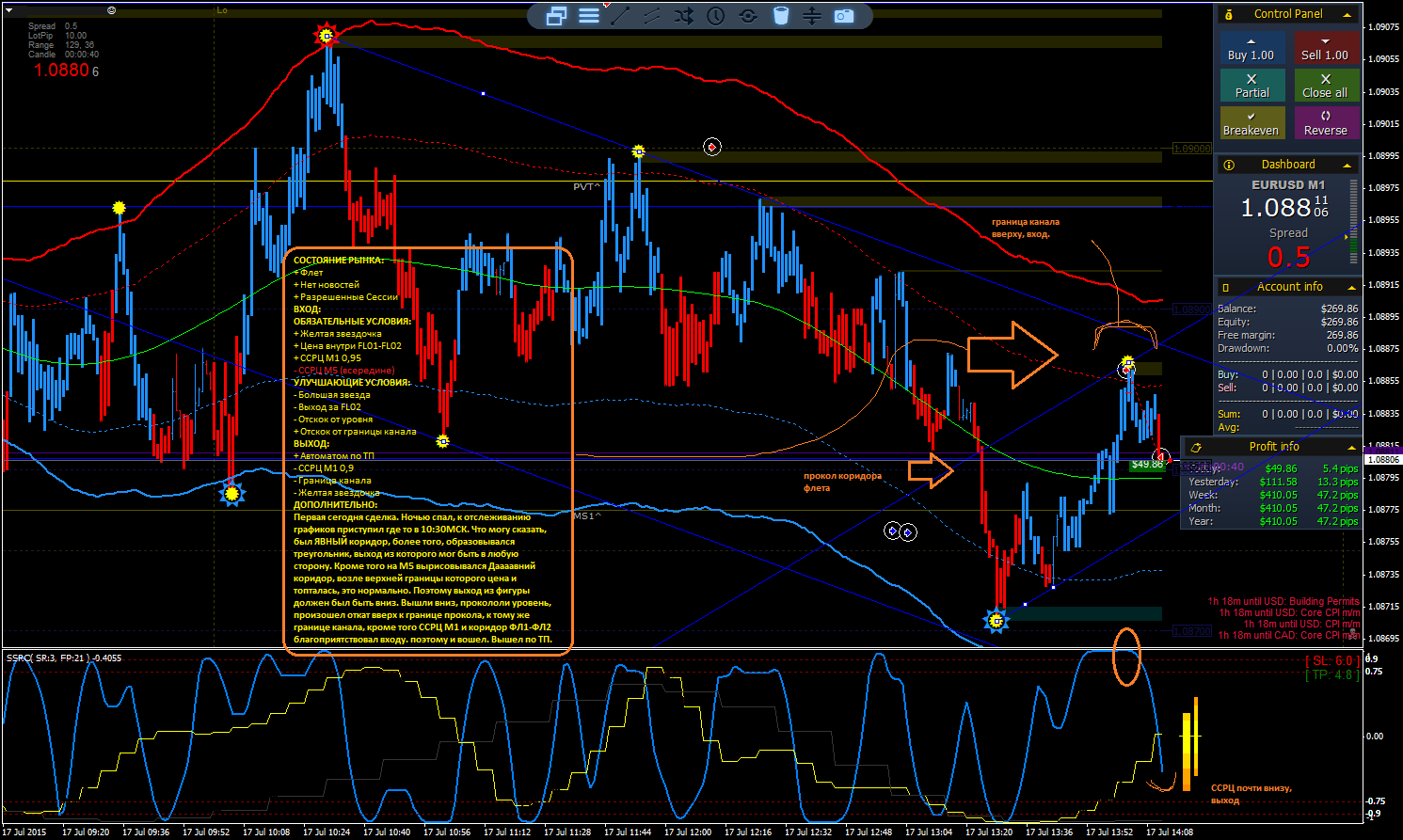Click the EURUSD M1 symbol label
Image resolution: width=1403 pixels, height=840 pixels.
[x=1288, y=185]
